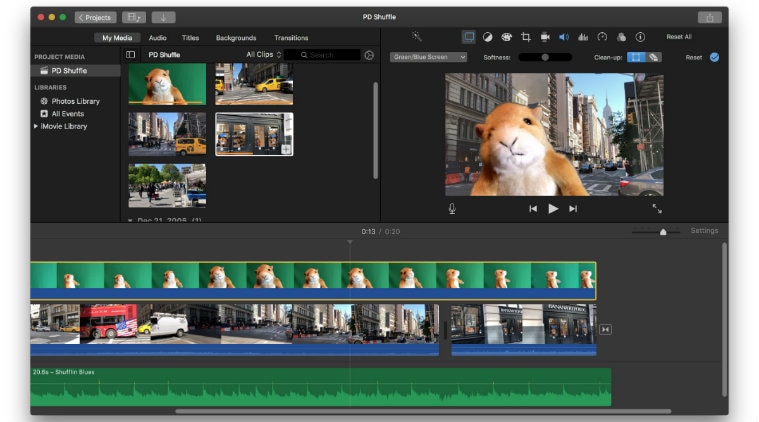The width and height of the screenshot is (759, 422).
Task: Select the cropping tool
Action: [526, 37]
